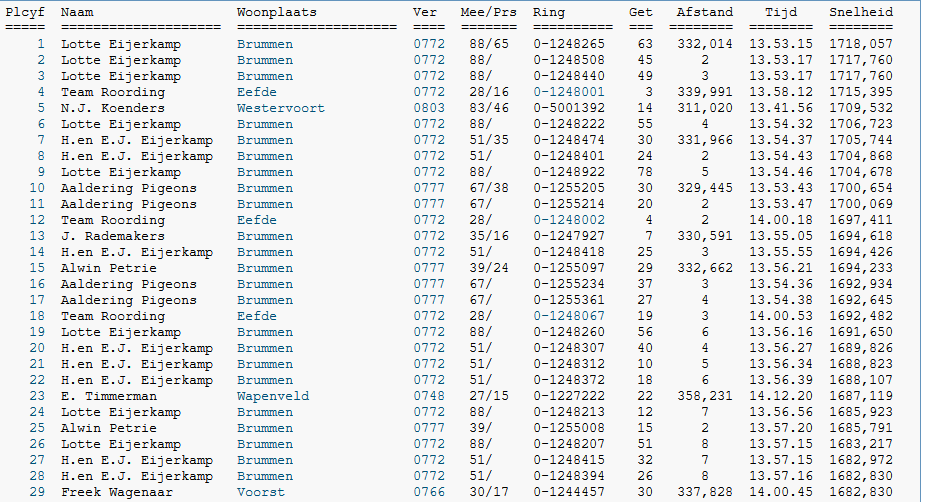
Task: Click Brummen link in J. Rademakers' row
Action: pyautogui.click(x=264, y=236)
